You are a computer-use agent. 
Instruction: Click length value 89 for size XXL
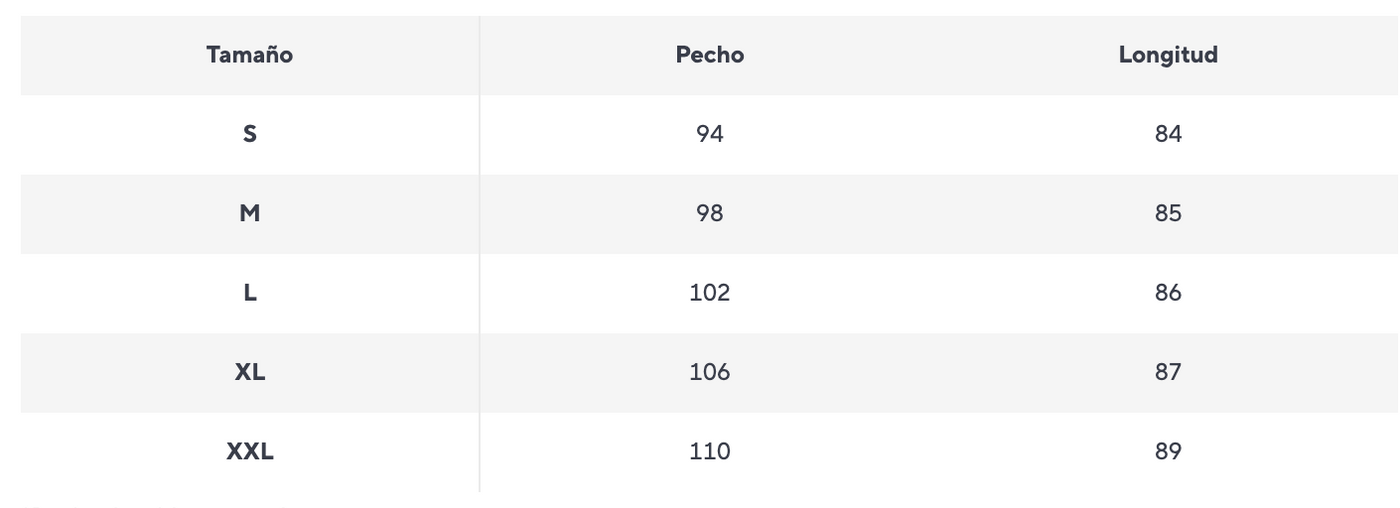(1168, 451)
